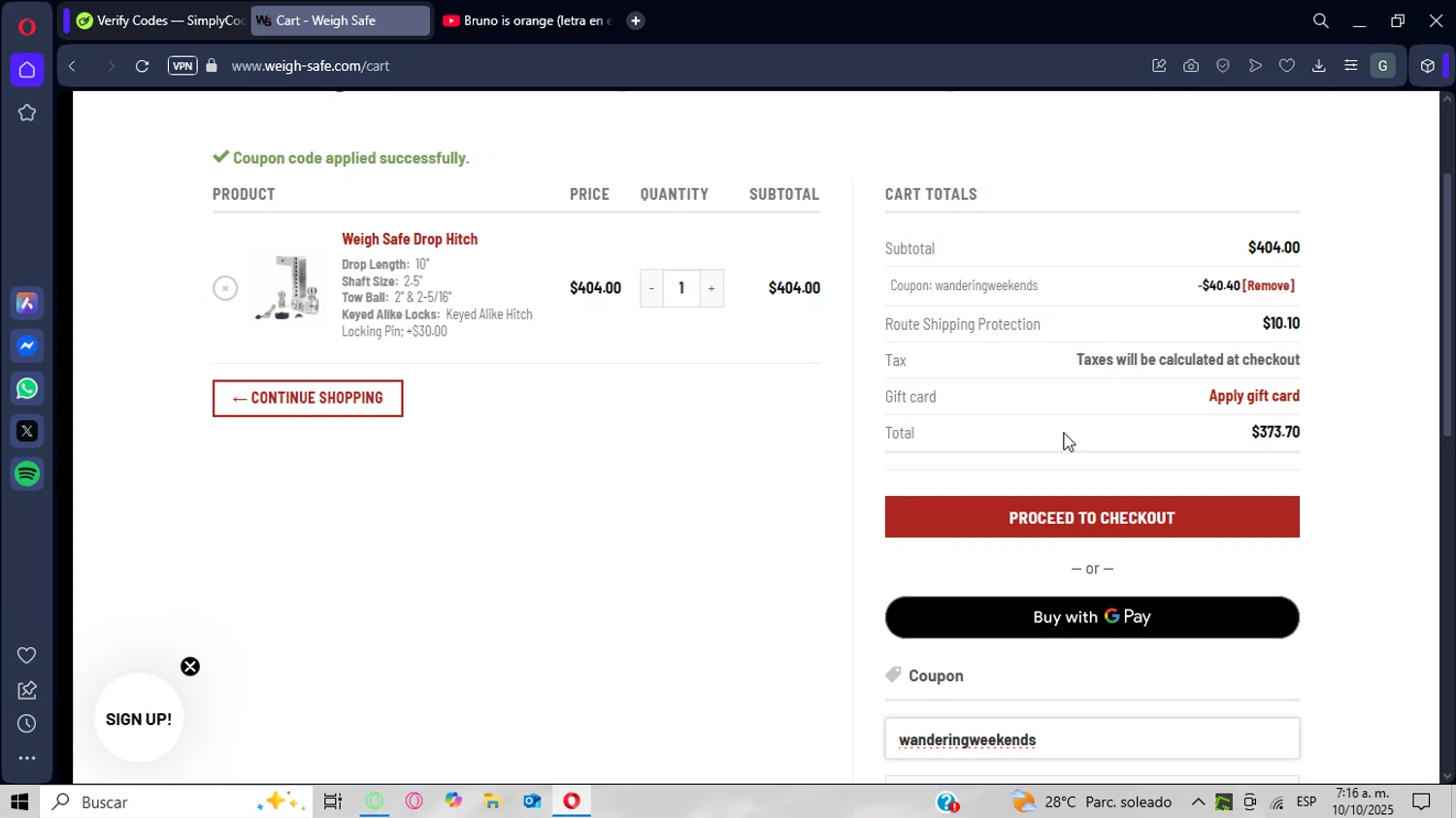This screenshot has width=1456, height=818.
Task: Click Apply gift card link
Action: tap(1254, 396)
